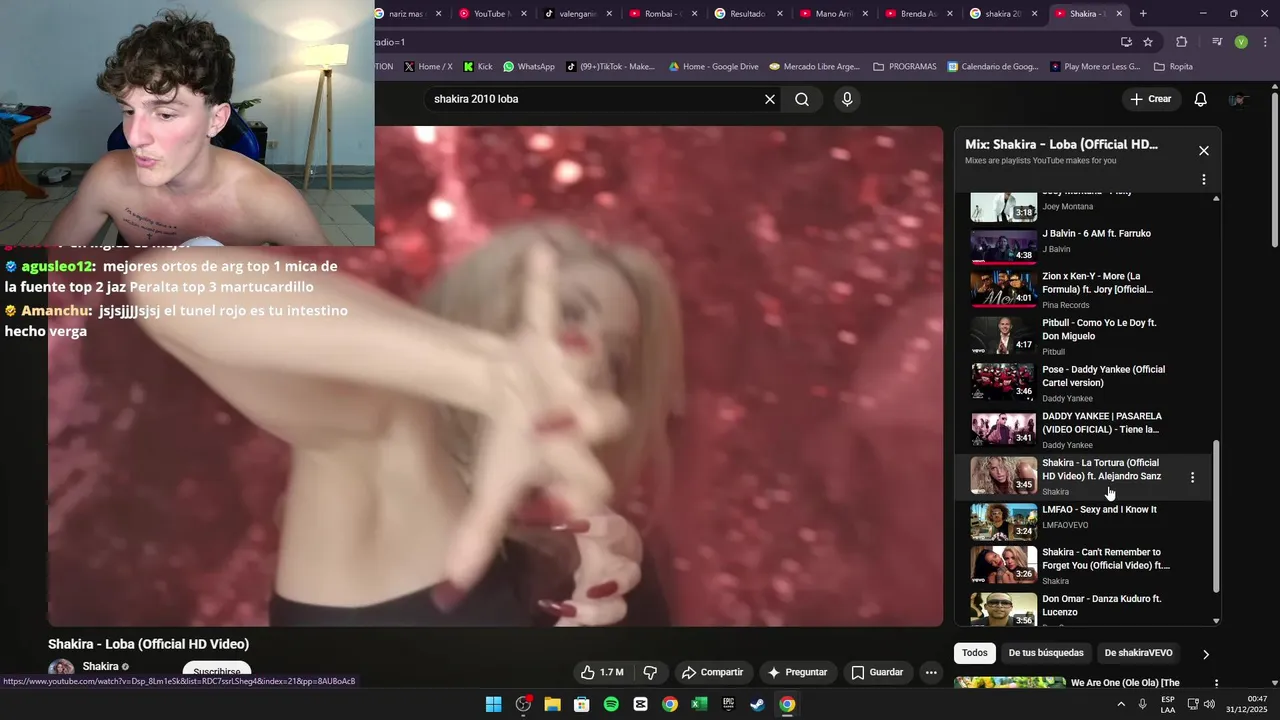Click the YouTube search magnifier button
1280x720 pixels.
pos(802,99)
